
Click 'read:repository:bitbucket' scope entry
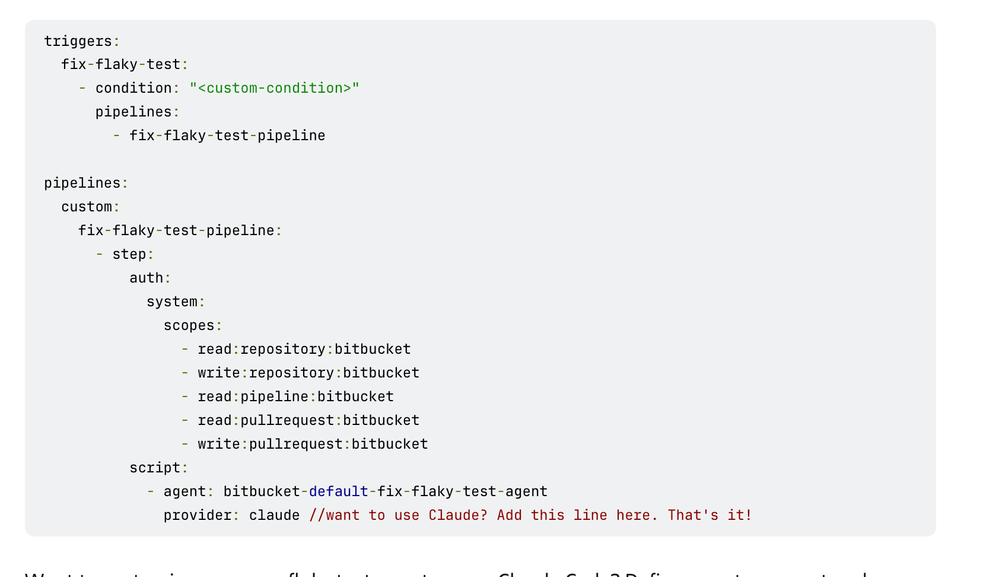click(304, 350)
